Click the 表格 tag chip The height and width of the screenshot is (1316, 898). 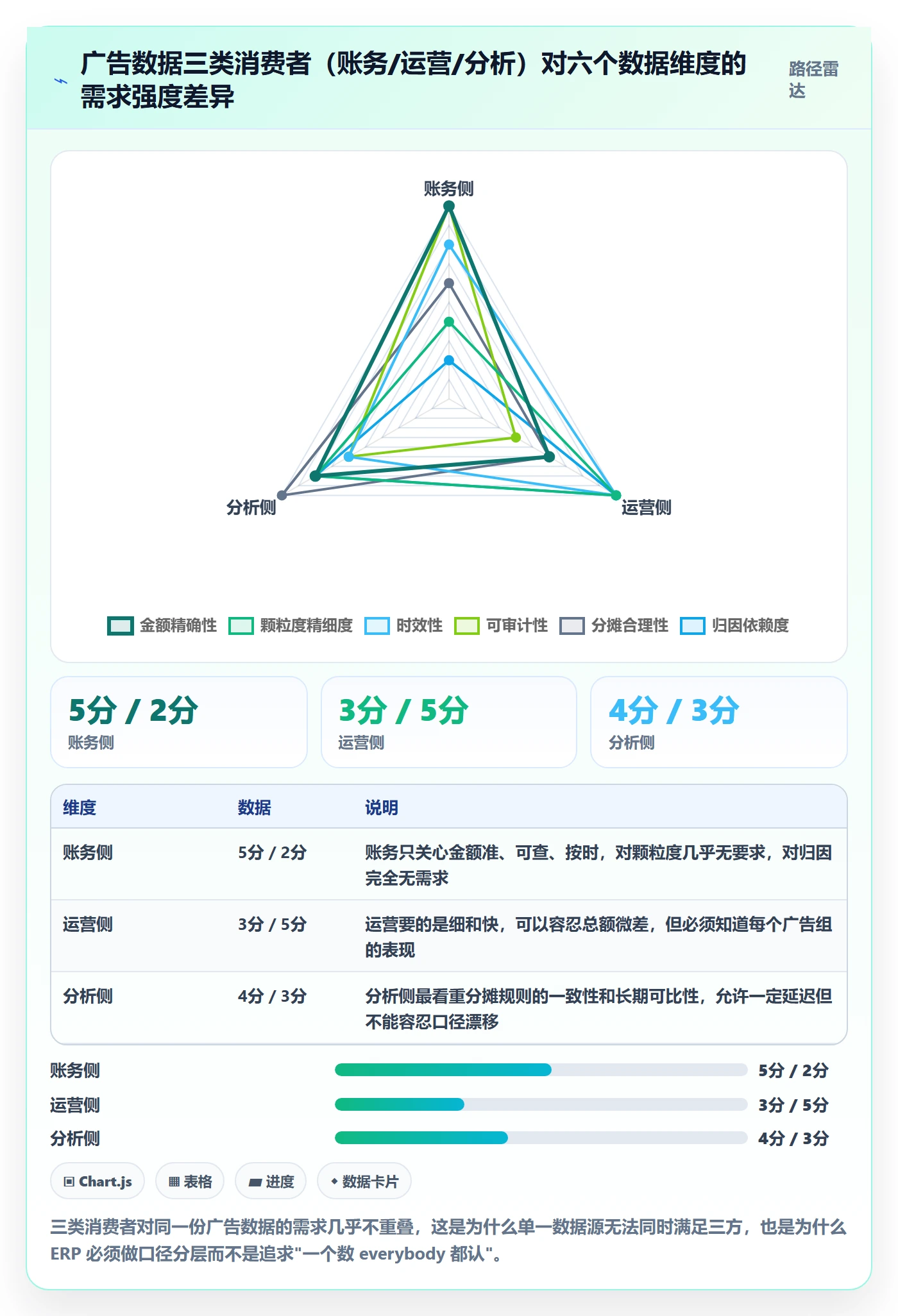pos(190,1181)
